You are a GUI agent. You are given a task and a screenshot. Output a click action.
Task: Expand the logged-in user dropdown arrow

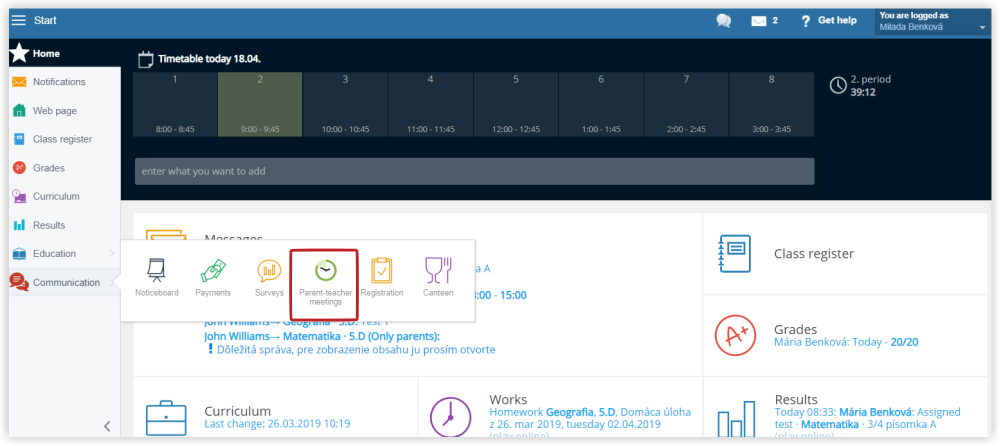982,28
